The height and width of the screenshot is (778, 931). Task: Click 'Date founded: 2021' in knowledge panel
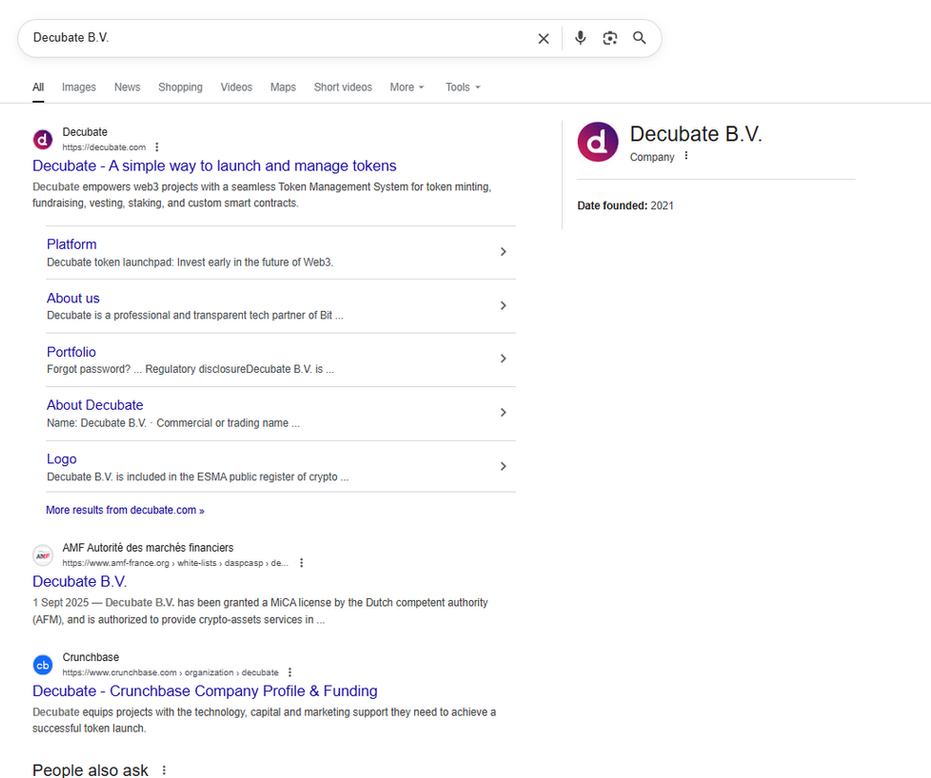pyautogui.click(x=625, y=205)
